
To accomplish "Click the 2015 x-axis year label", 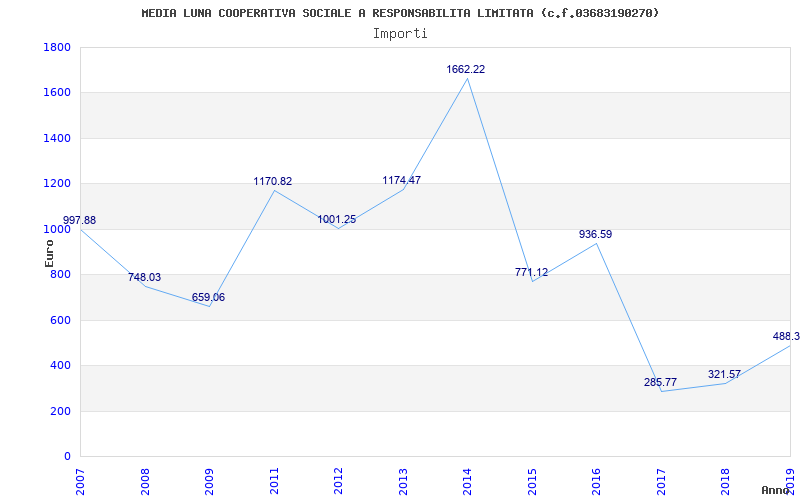I will click(532, 481).
